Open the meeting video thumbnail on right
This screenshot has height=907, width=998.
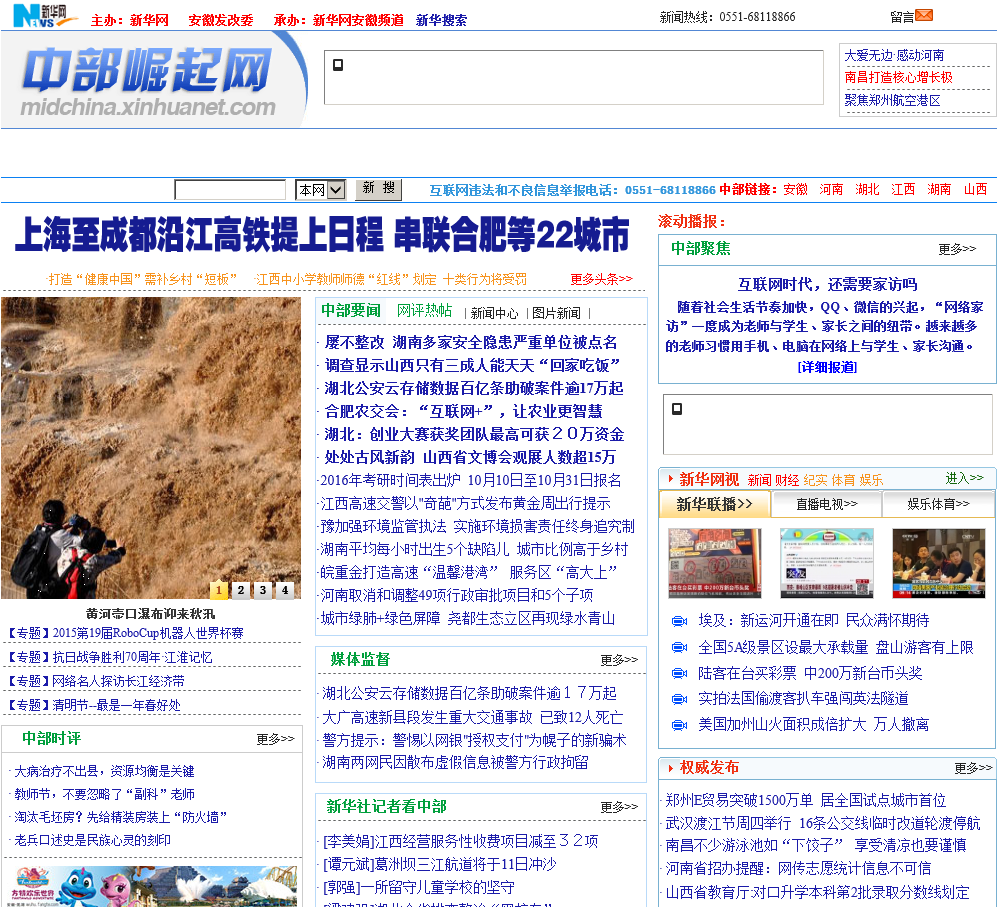click(x=939, y=563)
